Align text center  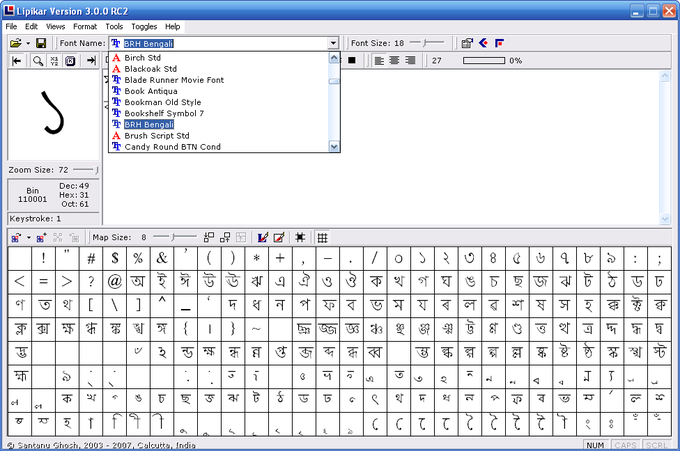pyautogui.click(x=394, y=60)
